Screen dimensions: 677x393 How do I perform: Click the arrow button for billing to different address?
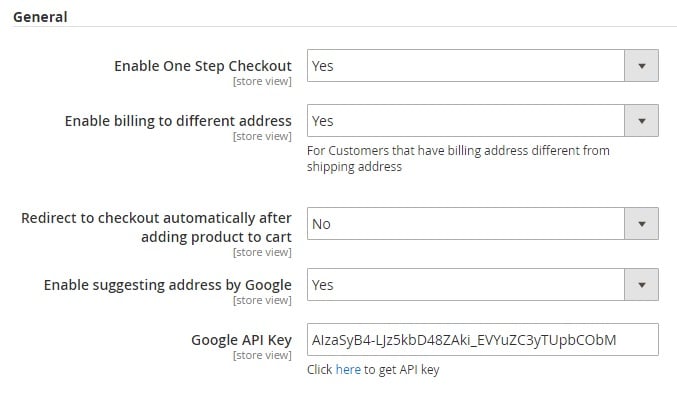[x=642, y=120]
